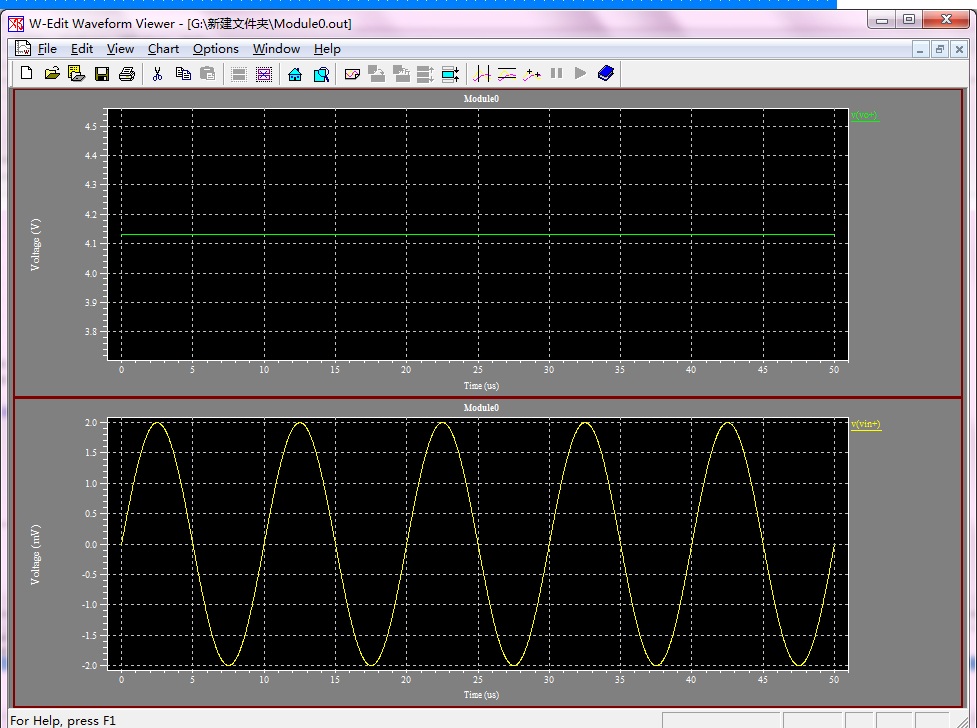The height and width of the screenshot is (728, 977).
Task: Expand the Window menu
Action: tap(276, 48)
